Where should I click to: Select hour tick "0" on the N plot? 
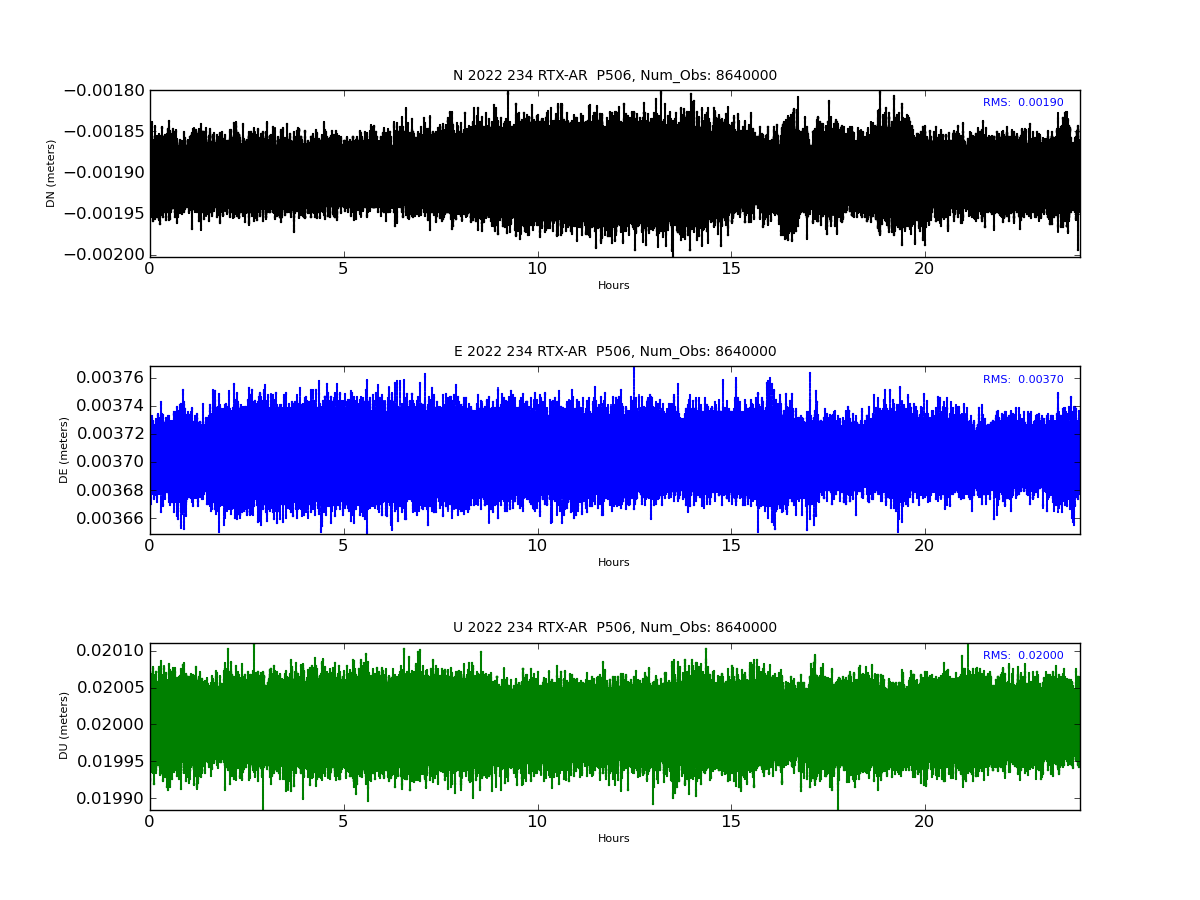click(150, 269)
